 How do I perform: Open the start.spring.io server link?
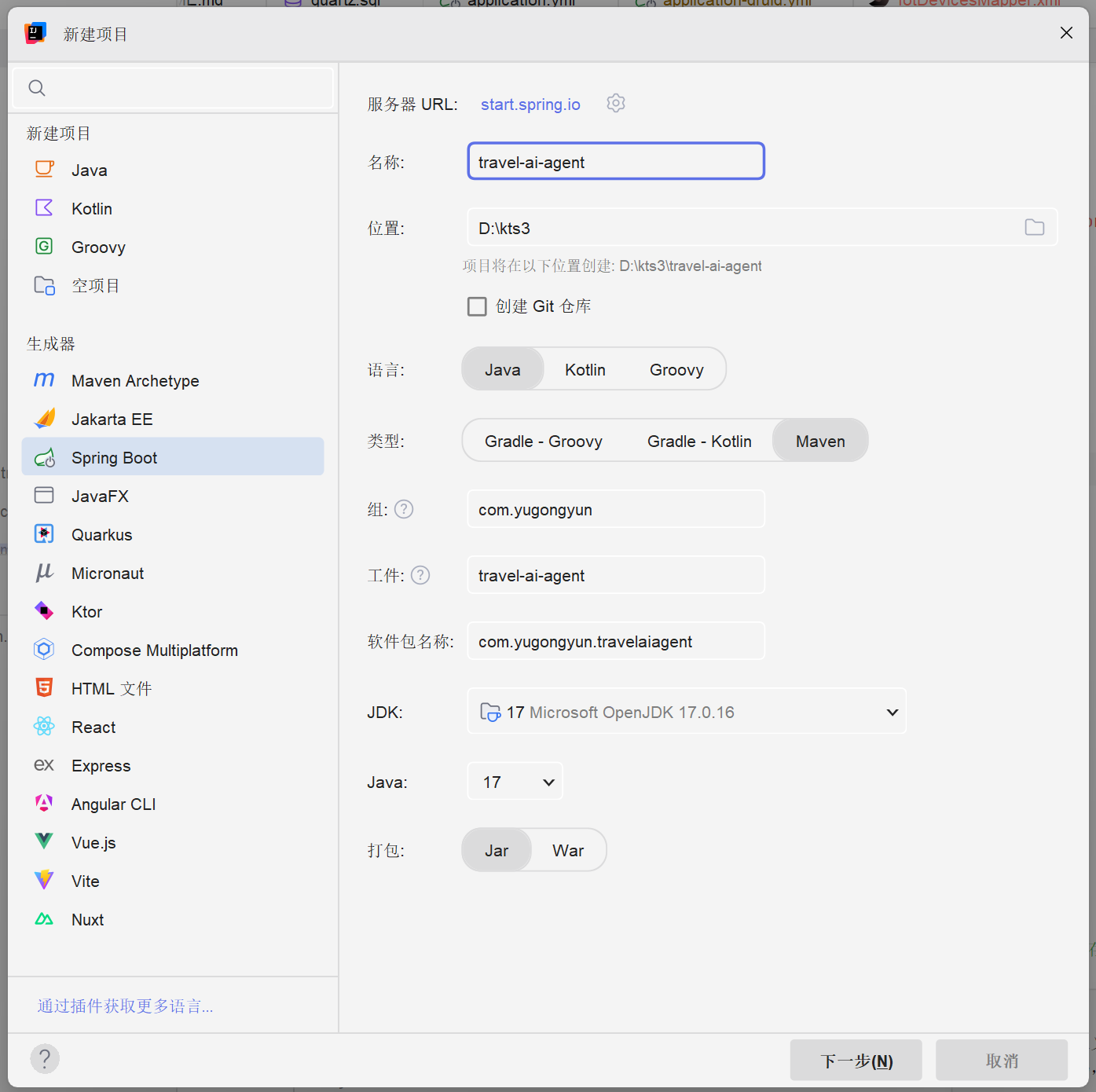click(530, 104)
